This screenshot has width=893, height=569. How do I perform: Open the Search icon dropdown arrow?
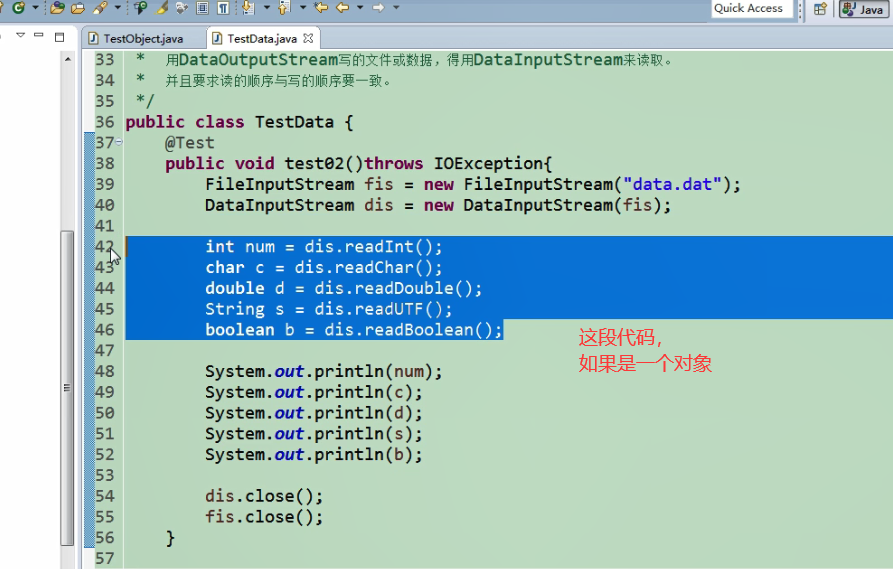tap(118, 7)
